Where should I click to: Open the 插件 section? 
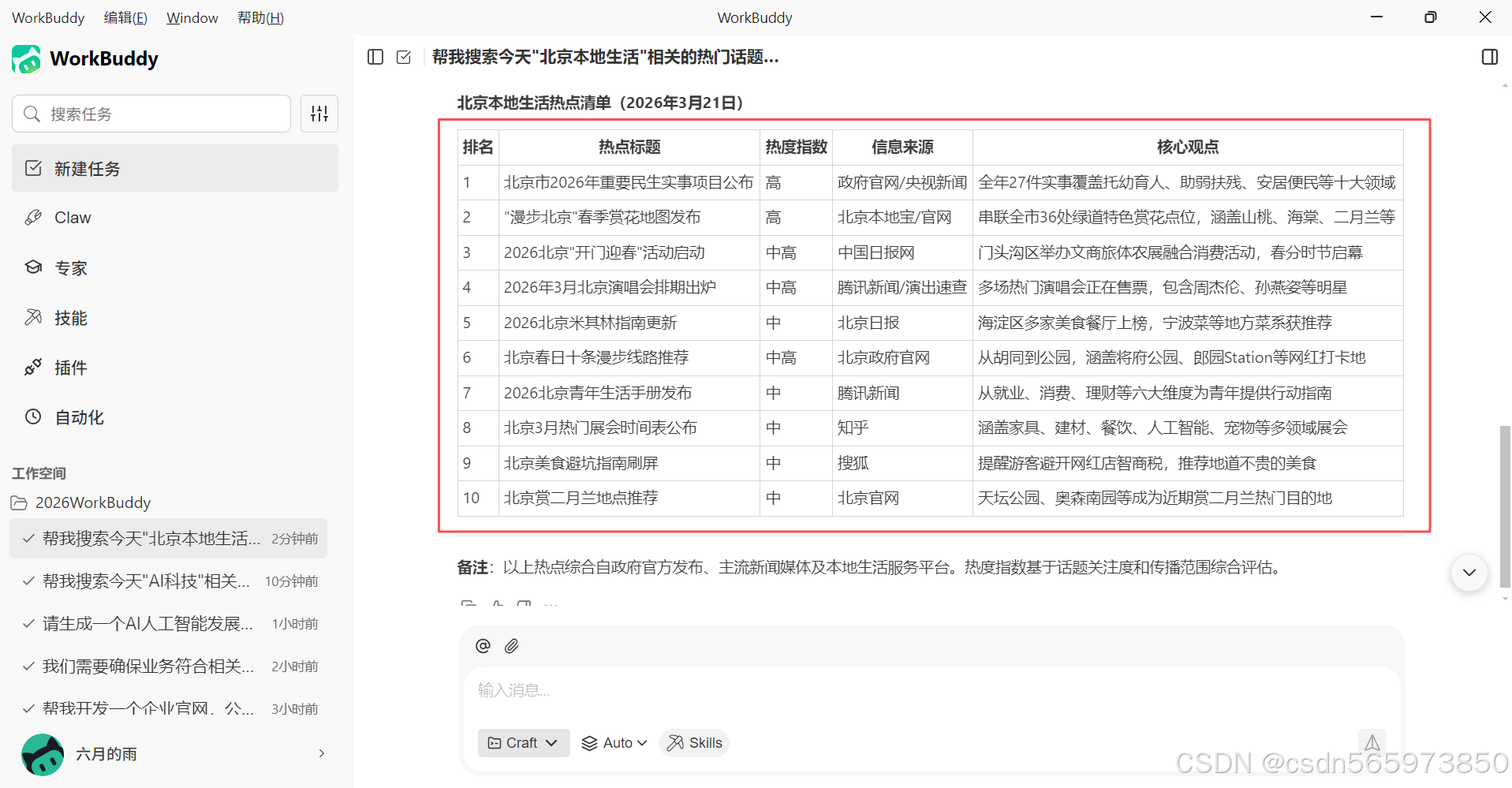175,368
